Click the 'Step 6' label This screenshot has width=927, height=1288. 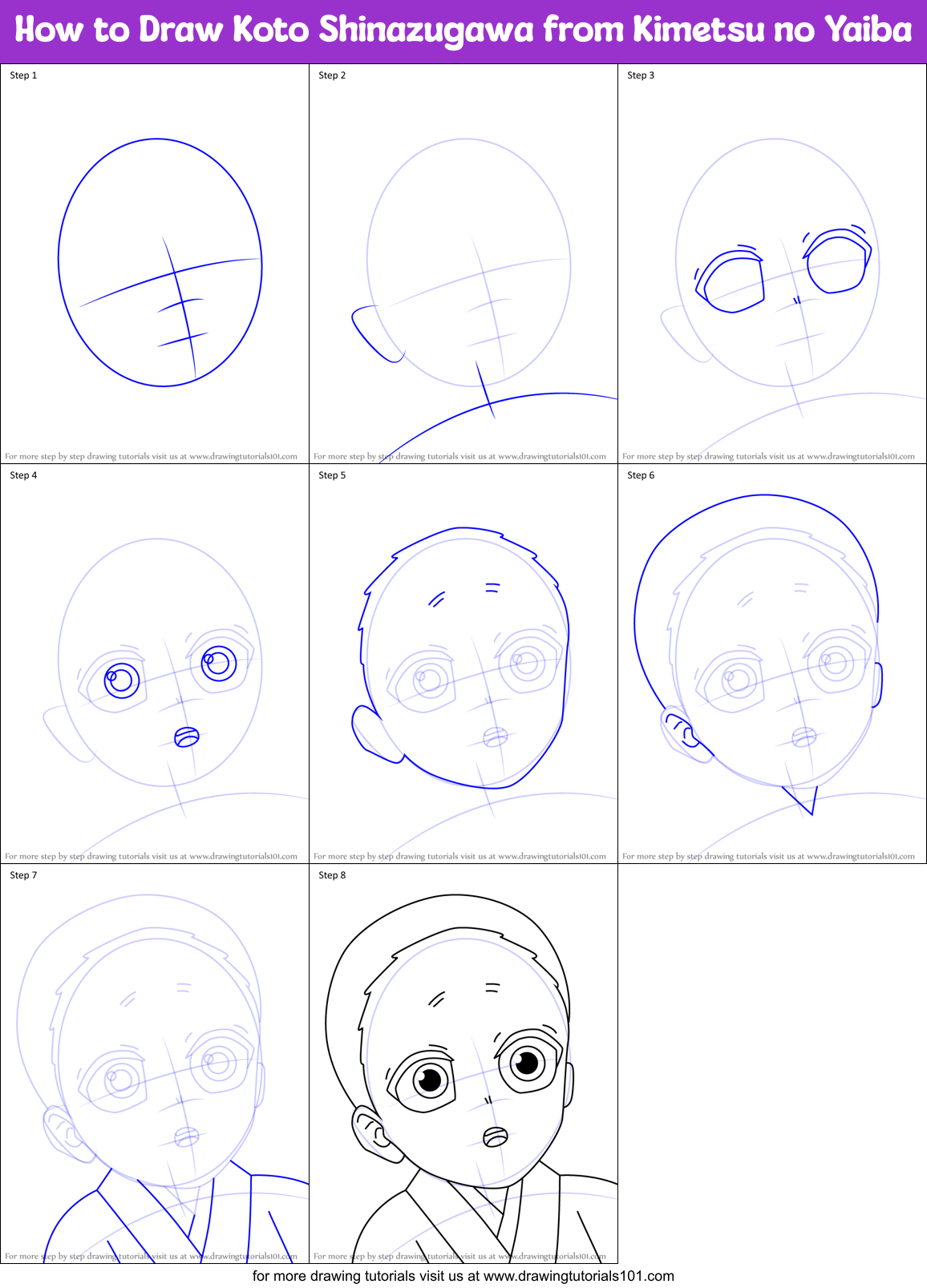point(641,475)
